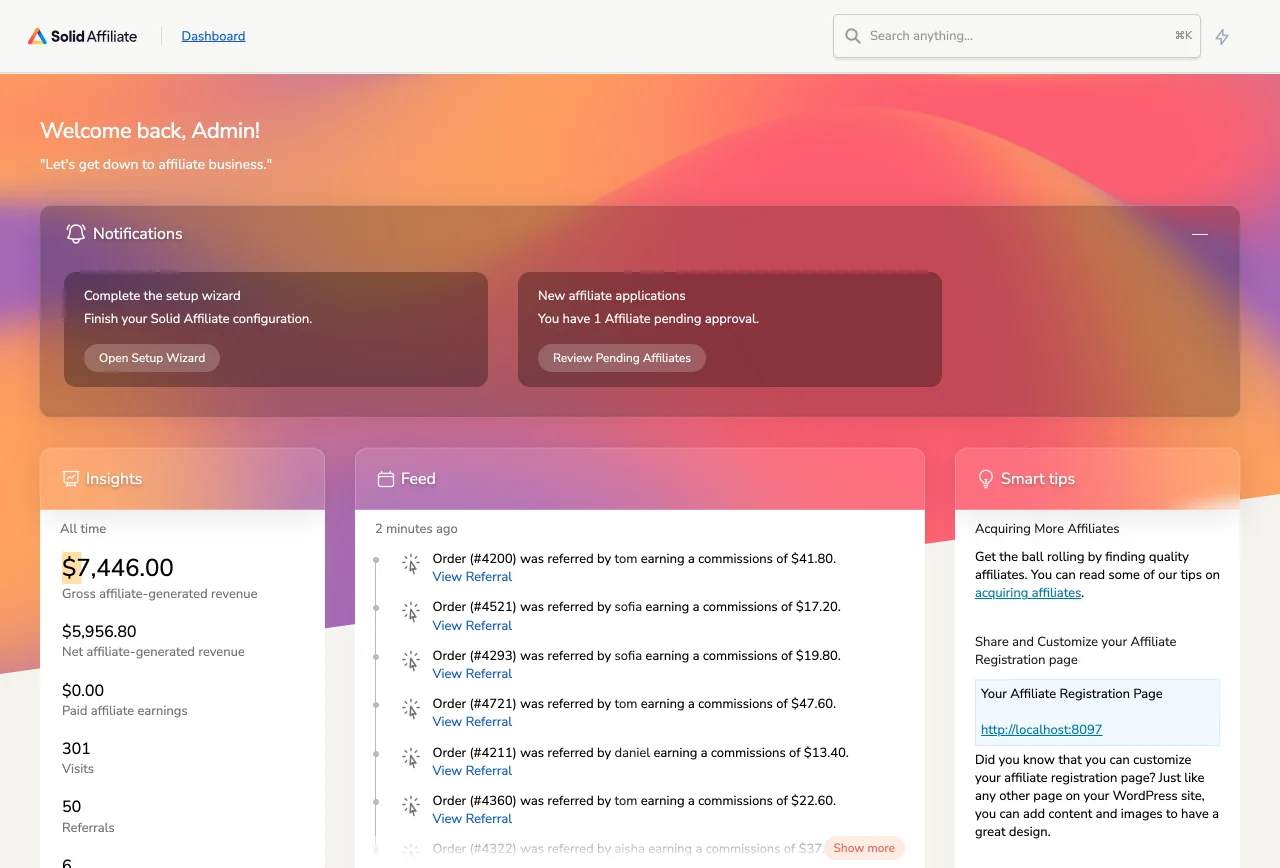Open the Dashboard link in header

213,36
